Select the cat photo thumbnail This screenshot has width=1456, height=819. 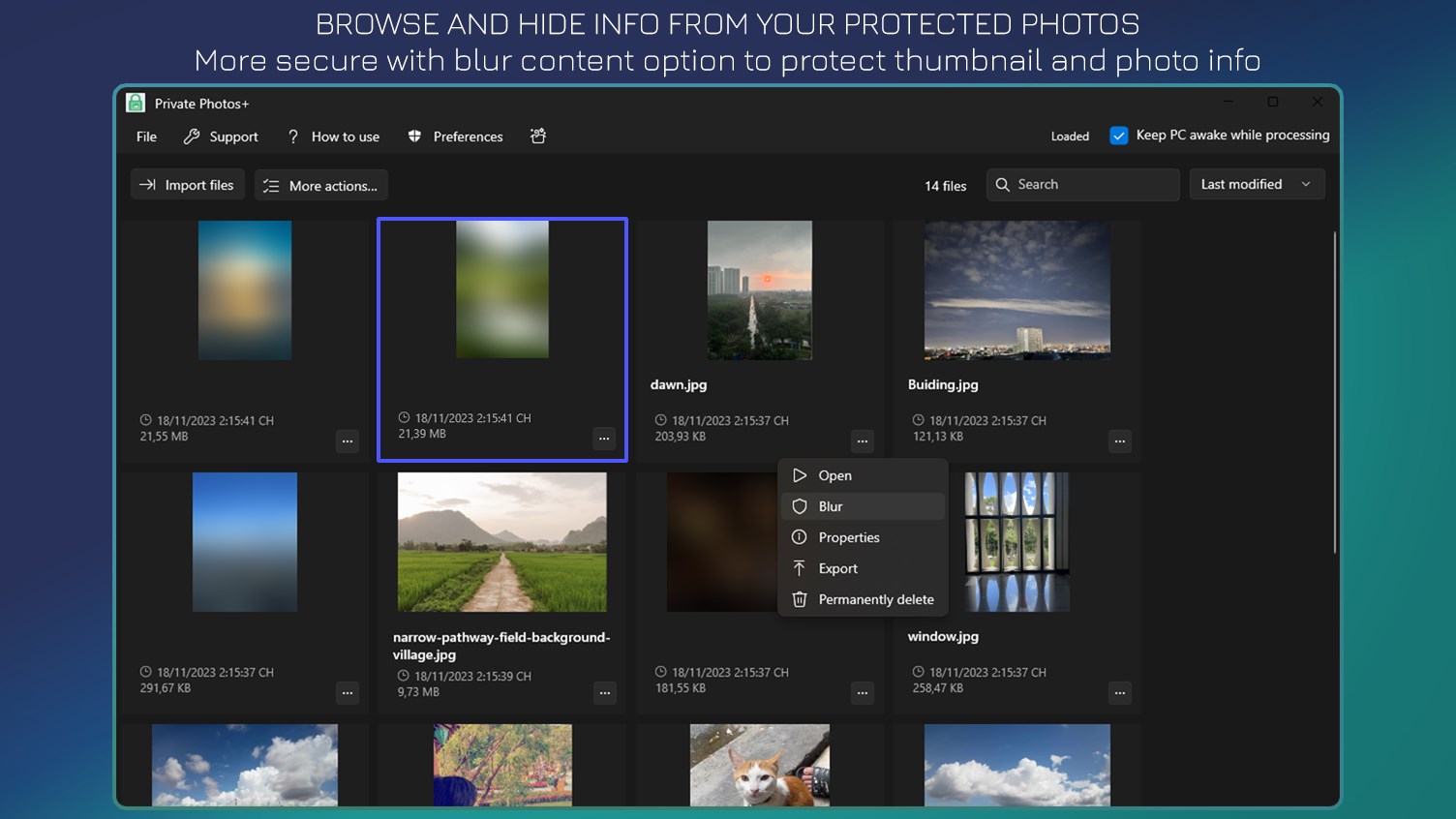click(760, 765)
